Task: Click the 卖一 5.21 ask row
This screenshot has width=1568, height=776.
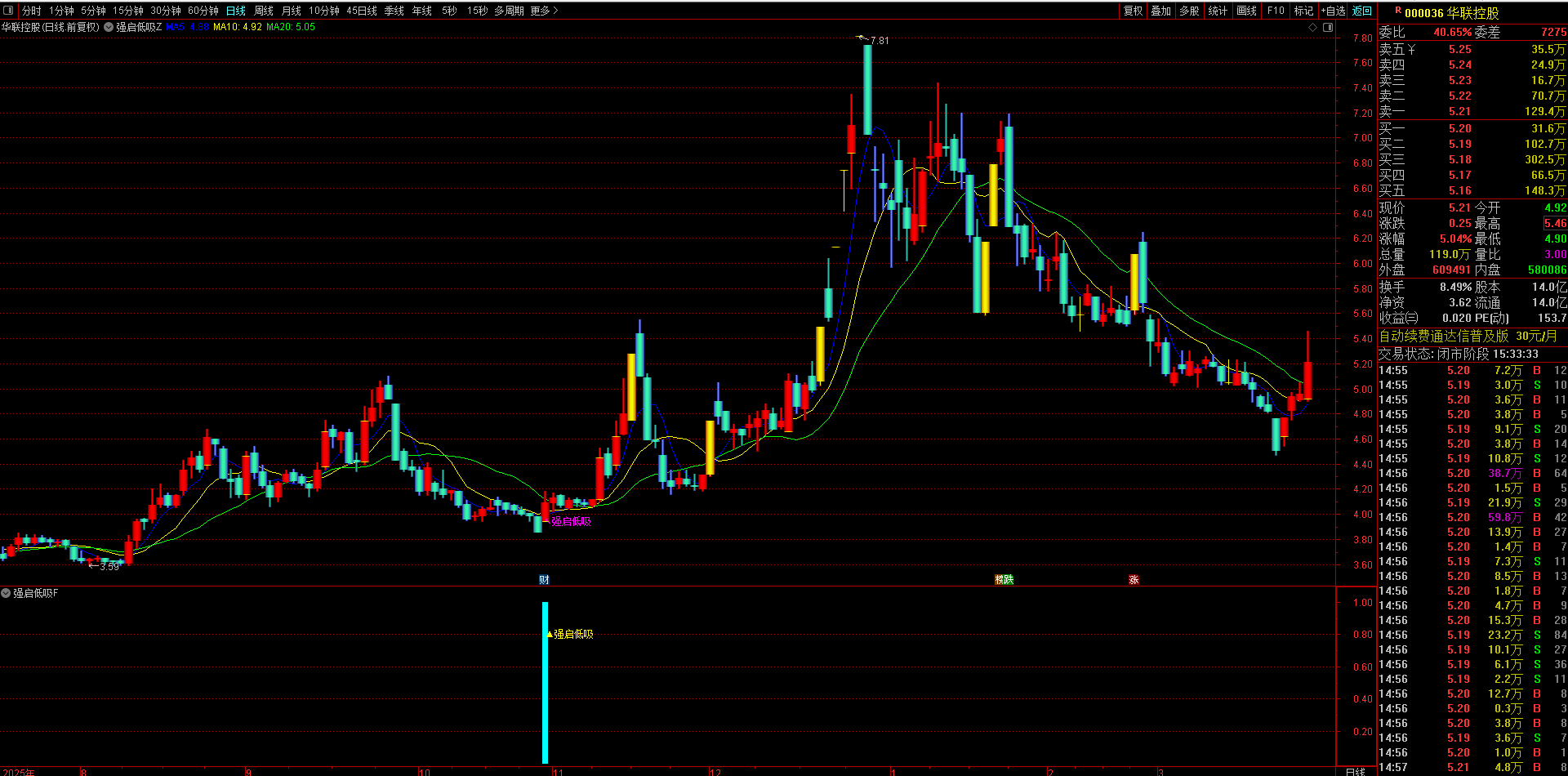Action: pyautogui.click(x=1472, y=111)
